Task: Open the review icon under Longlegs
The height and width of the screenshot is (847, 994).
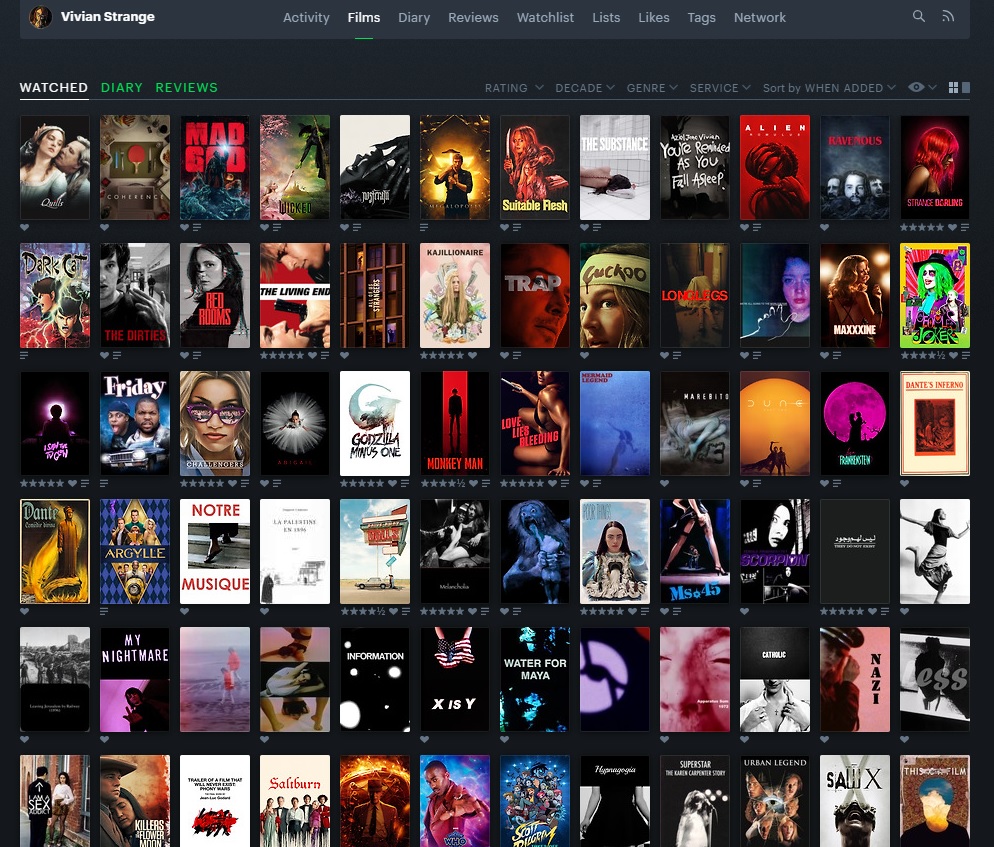Action: pos(676,355)
